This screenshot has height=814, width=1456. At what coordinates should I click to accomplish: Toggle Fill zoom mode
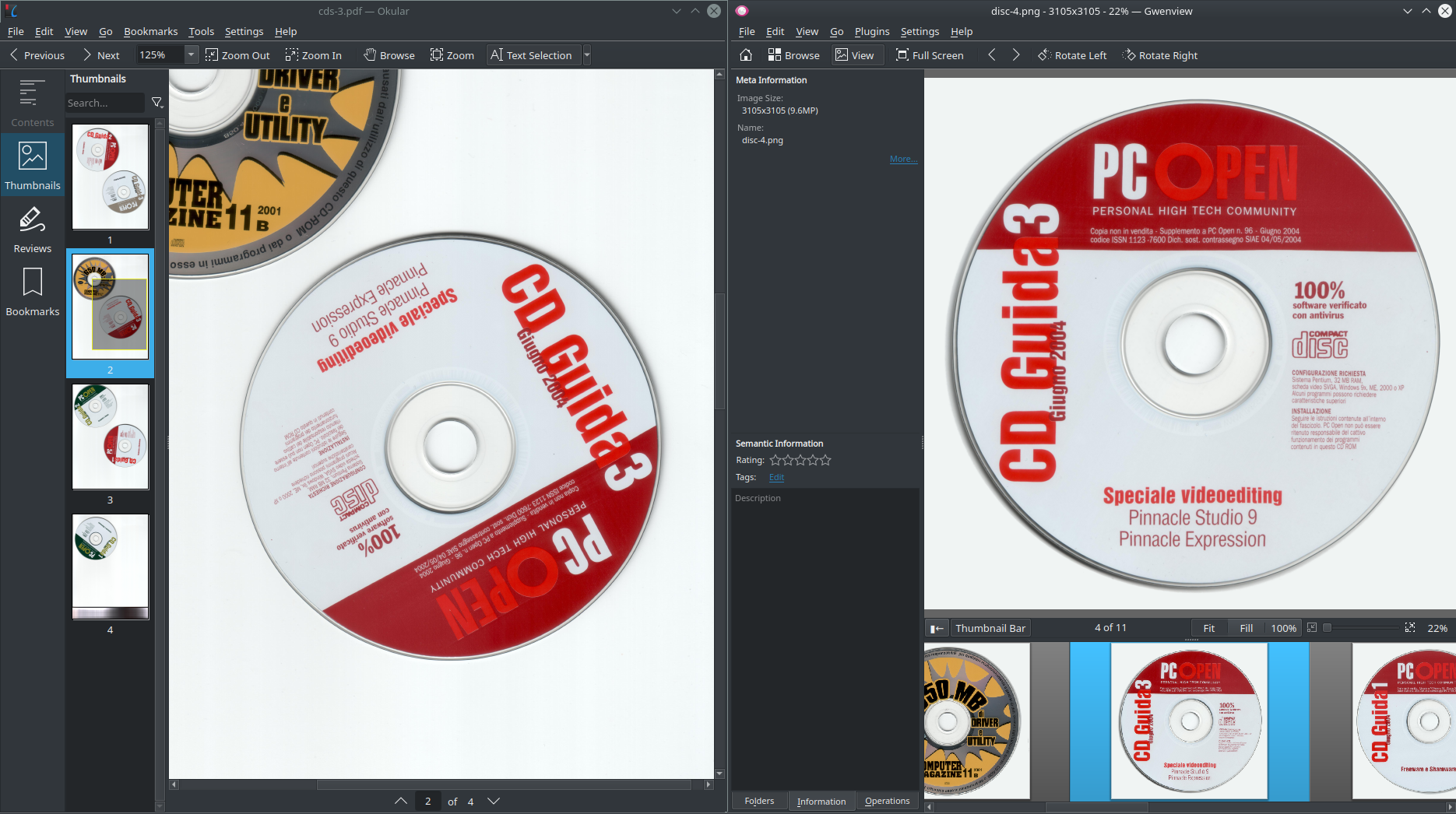(x=1246, y=628)
